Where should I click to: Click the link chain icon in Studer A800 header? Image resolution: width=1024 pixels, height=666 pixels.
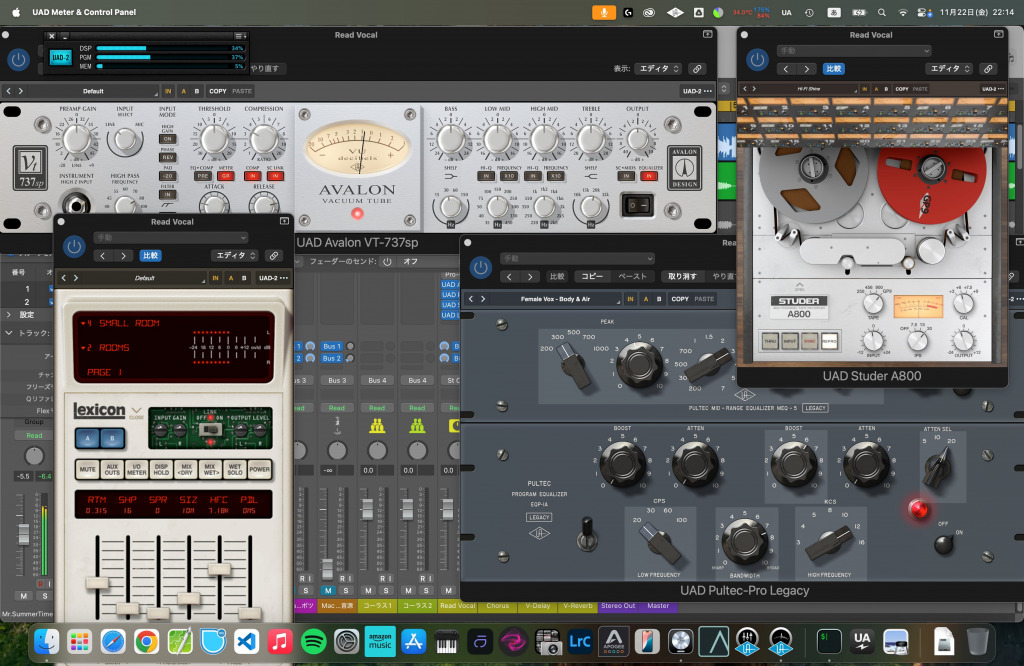tap(988, 69)
